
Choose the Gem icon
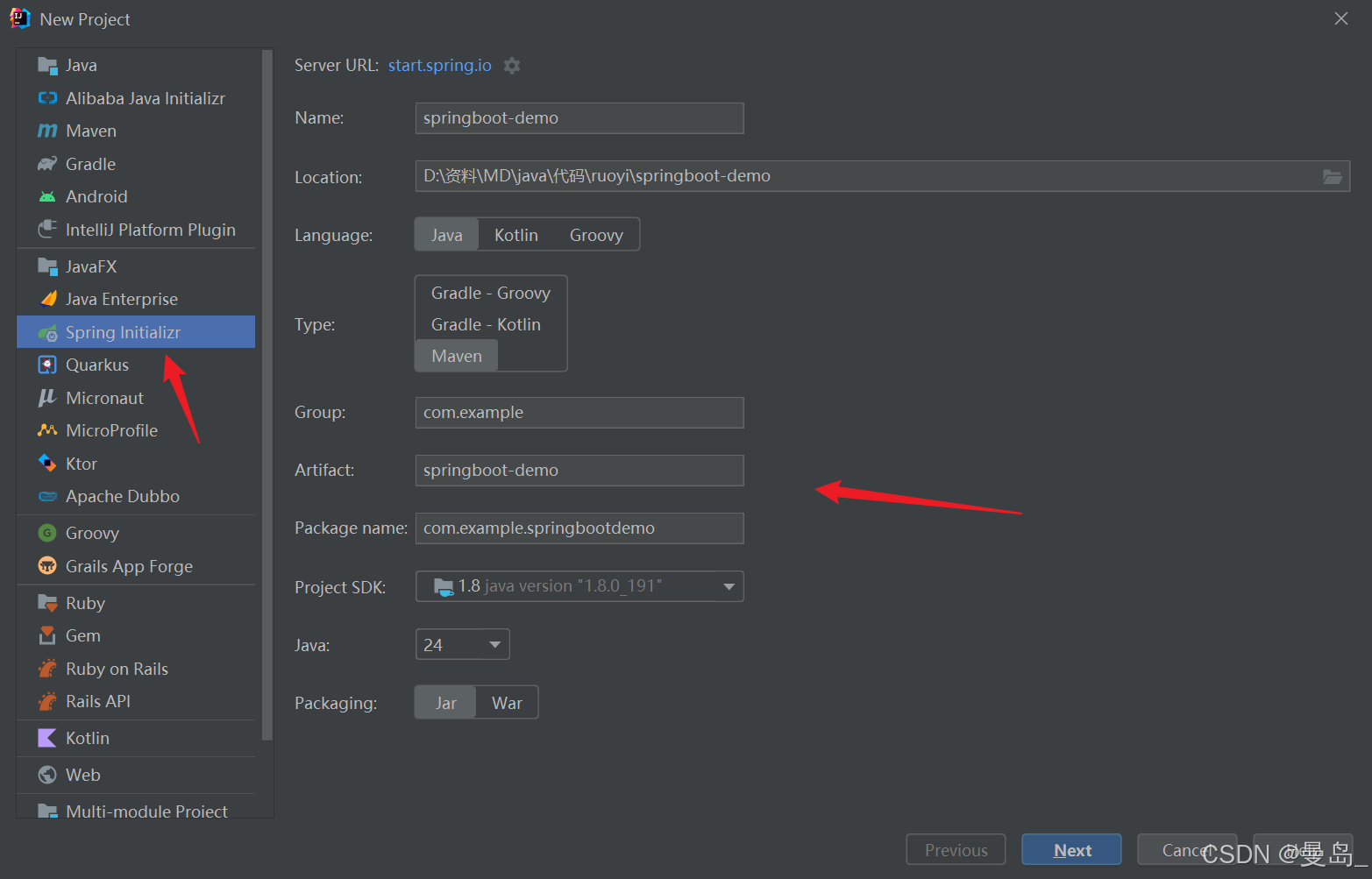click(x=47, y=635)
